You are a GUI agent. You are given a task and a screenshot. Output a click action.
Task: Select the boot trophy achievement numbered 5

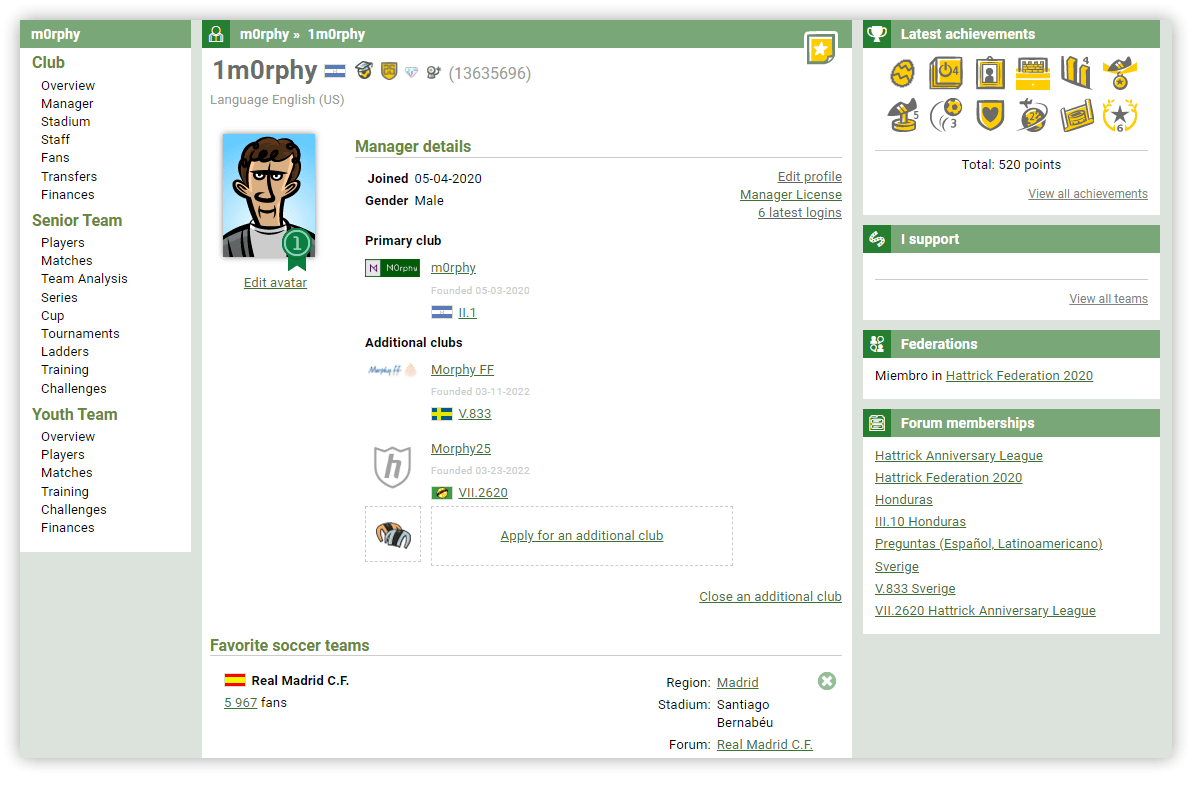pyautogui.click(x=903, y=116)
